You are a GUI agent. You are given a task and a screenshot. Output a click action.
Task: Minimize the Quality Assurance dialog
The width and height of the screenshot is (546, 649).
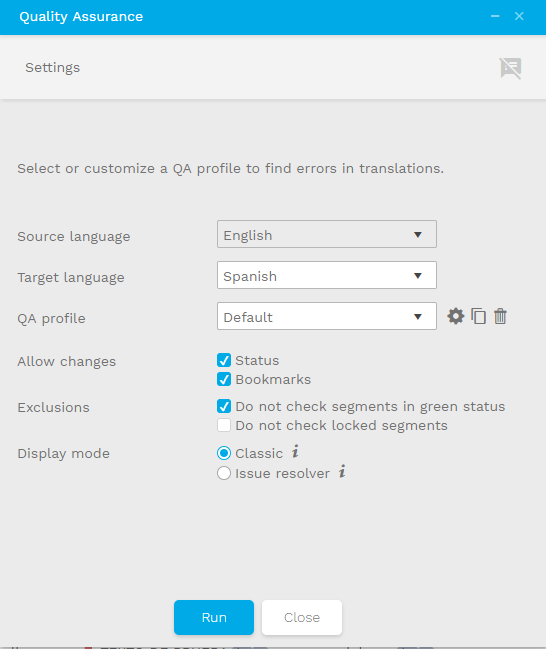495,16
